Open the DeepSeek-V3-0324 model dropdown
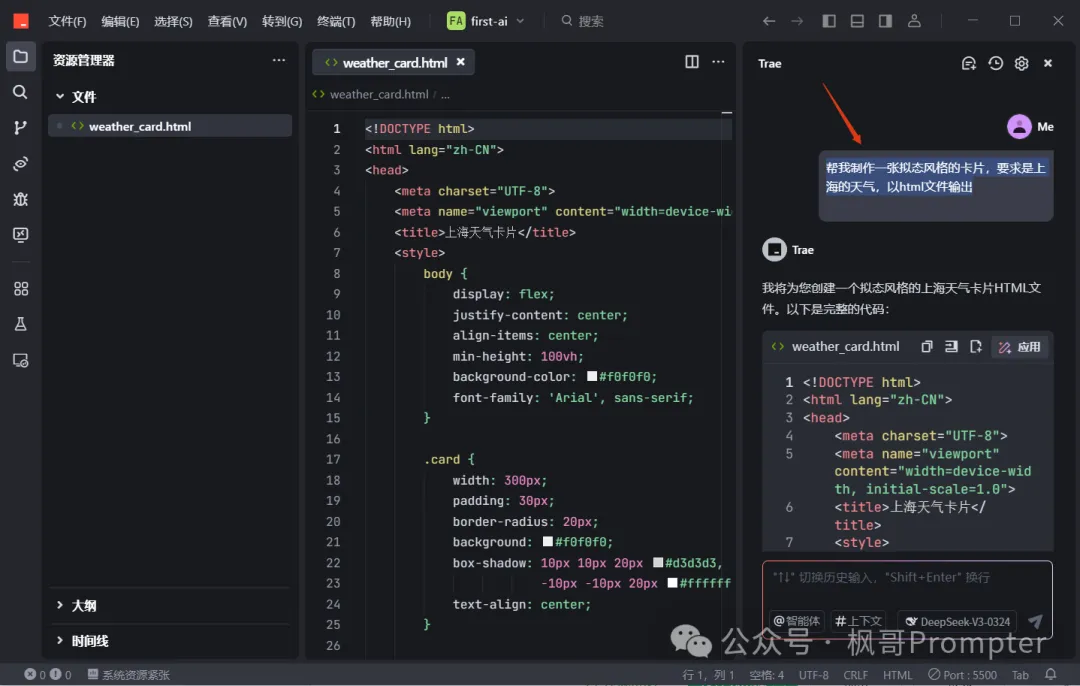The width and height of the screenshot is (1080, 686). click(x=956, y=621)
